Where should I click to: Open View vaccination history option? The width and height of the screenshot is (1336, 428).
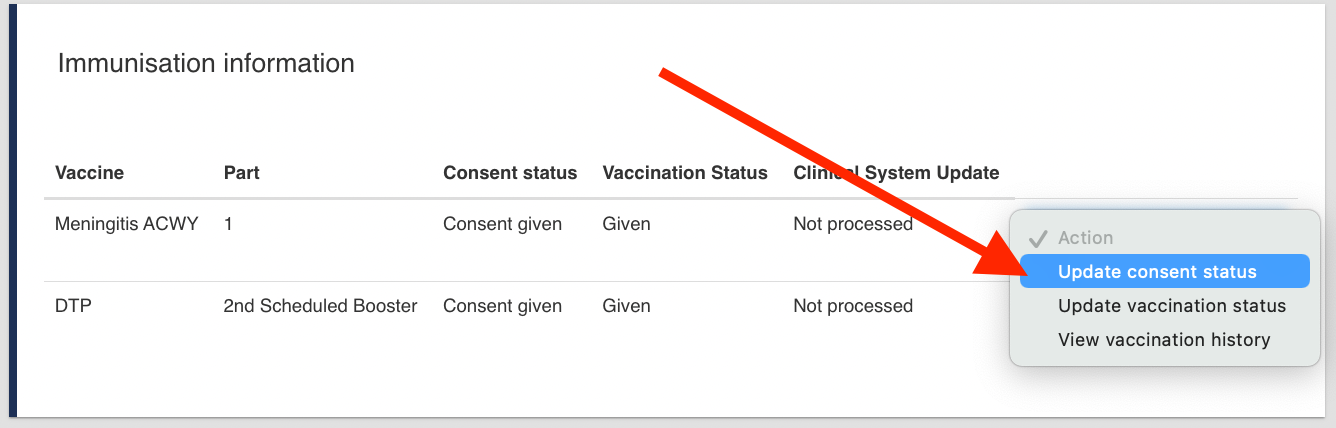[1164, 340]
